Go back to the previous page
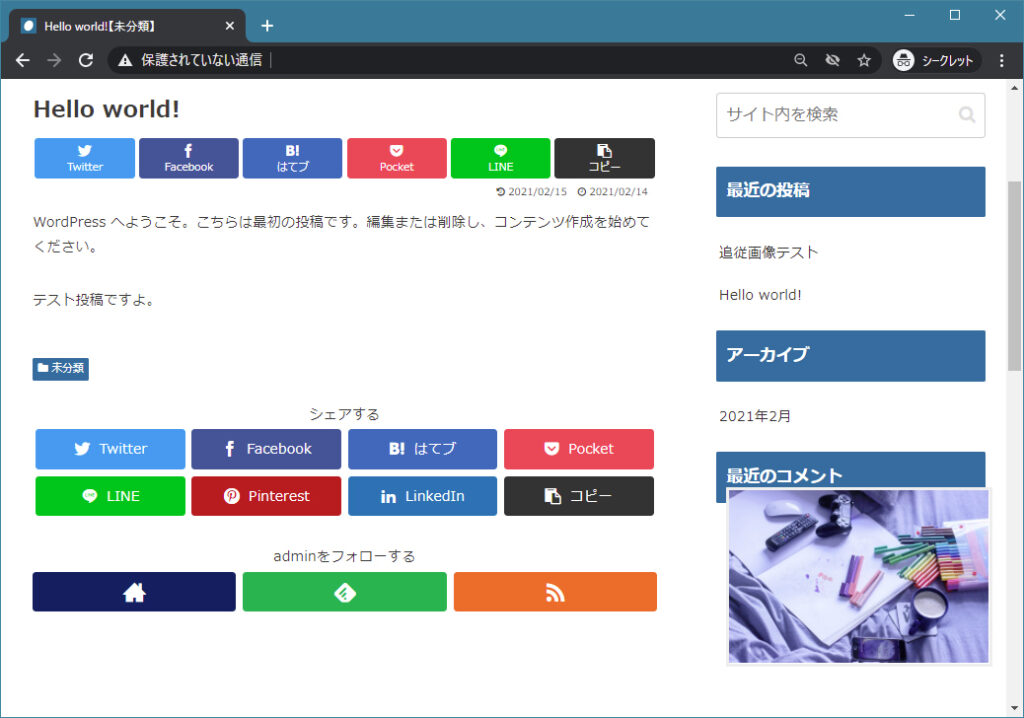The height and width of the screenshot is (718, 1024). (x=23, y=61)
